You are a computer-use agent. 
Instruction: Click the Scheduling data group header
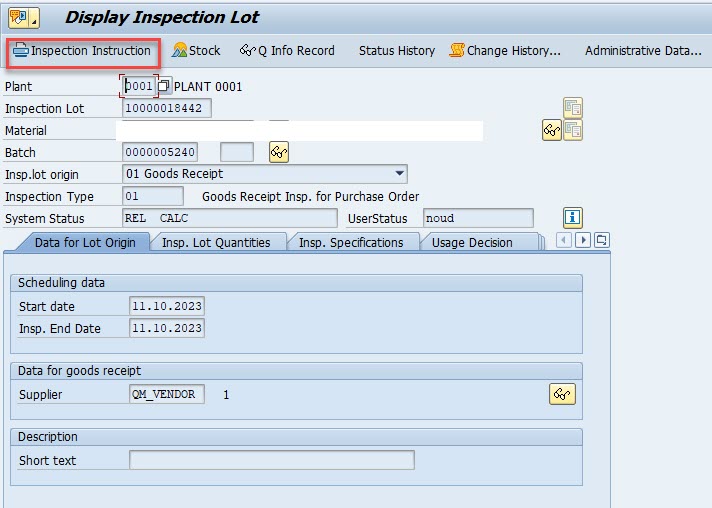click(296, 283)
